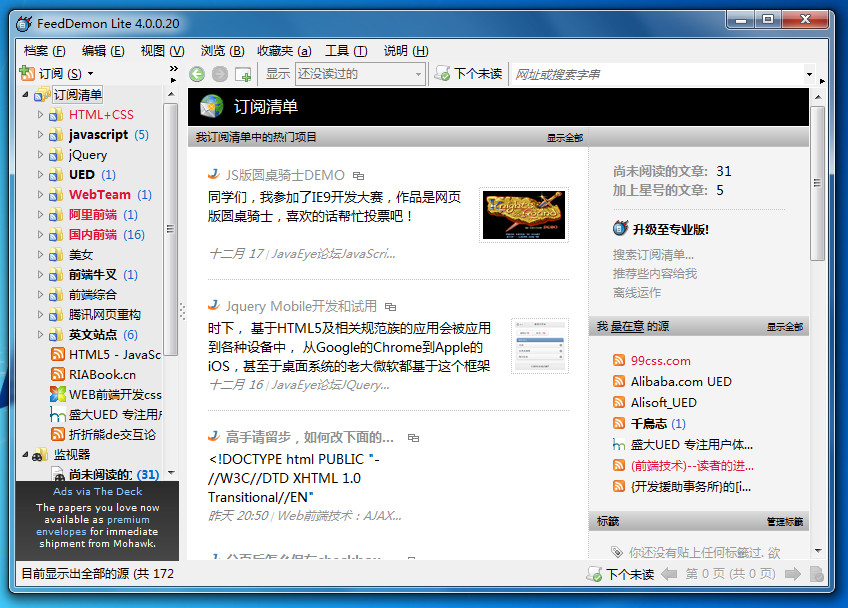Viewport: 848px width, 608px height.
Task: Click the globe icon beside 订阅清单 header
Action: pos(211,106)
